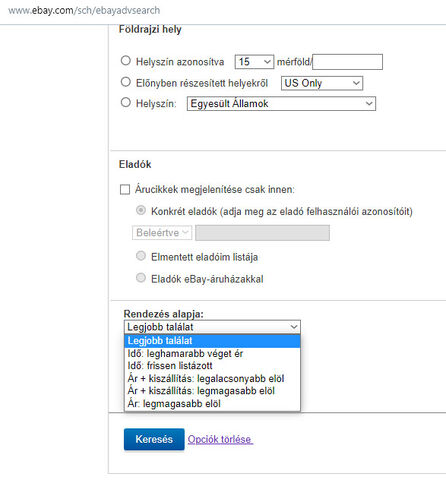Select the 'Helyszín:' radio button
Viewport: 446px width, 480px height.
[126, 102]
